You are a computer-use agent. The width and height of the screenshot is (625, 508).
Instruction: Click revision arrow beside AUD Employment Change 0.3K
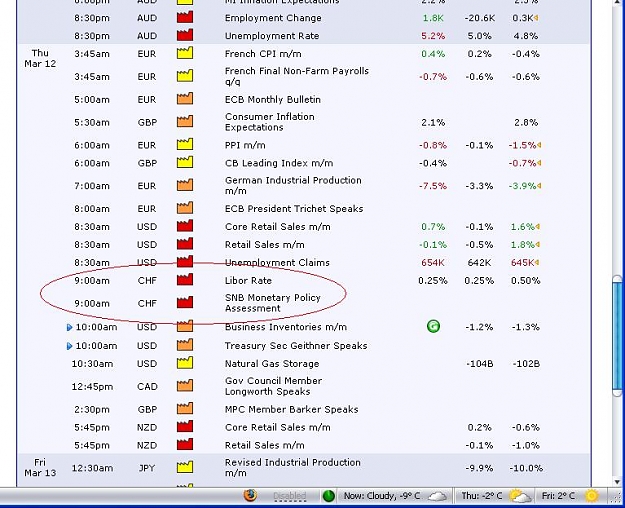(537, 18)
